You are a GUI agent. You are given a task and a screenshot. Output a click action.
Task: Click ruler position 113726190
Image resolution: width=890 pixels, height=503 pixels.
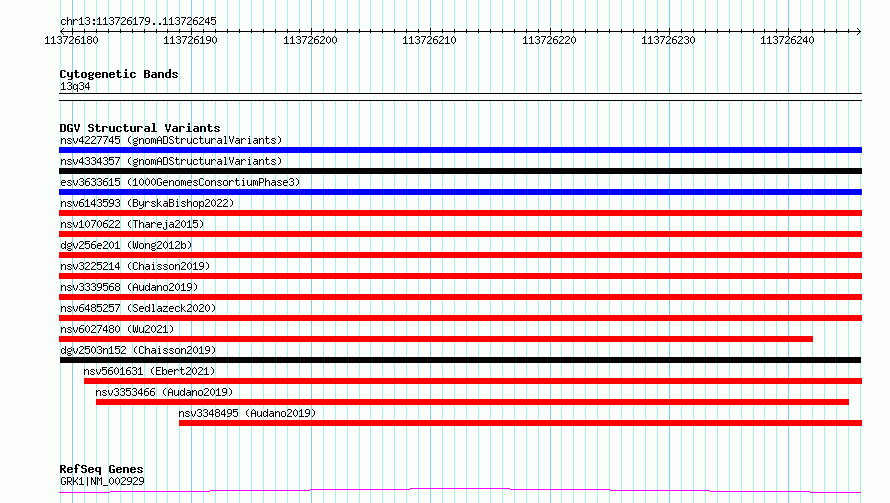point(190,40)
